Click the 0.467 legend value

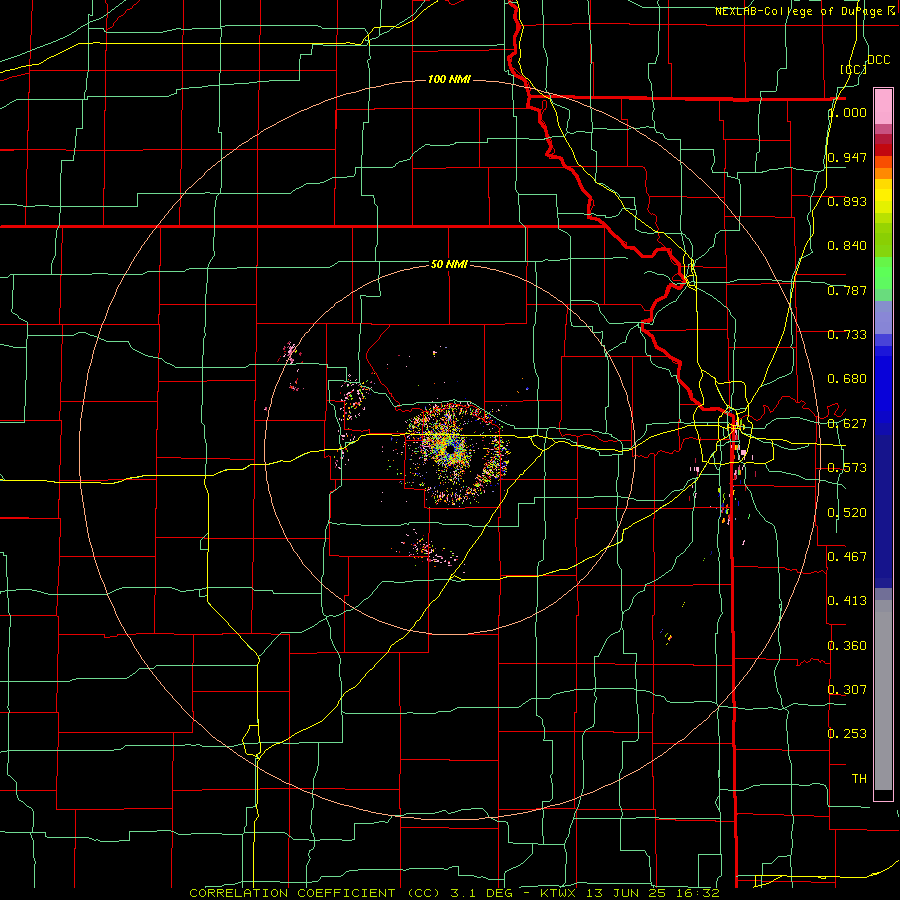[847, 557]
